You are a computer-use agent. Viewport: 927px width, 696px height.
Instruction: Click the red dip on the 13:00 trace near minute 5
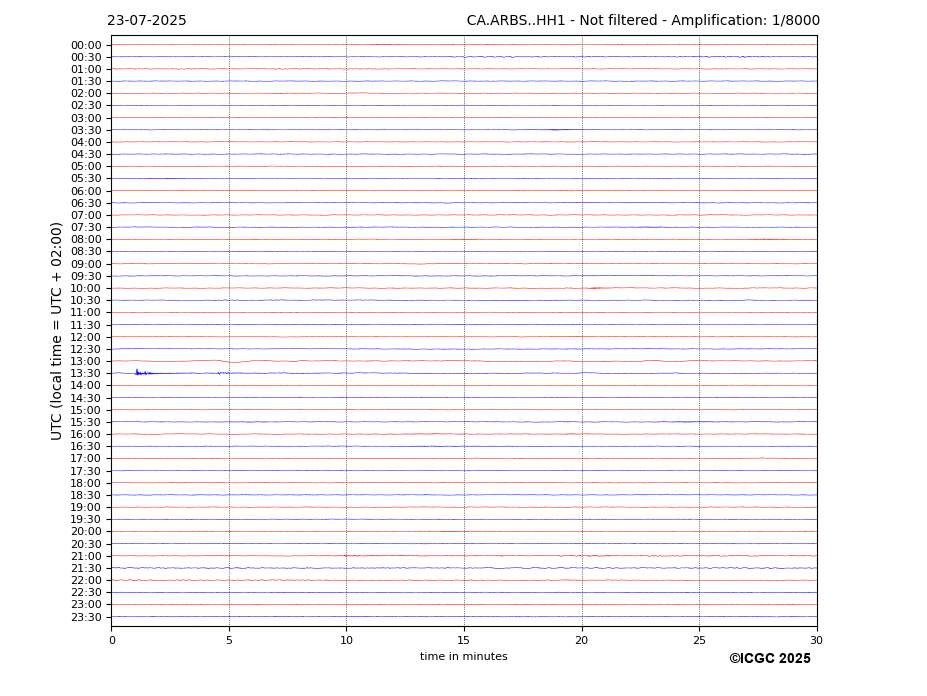[x=234, y=361]
